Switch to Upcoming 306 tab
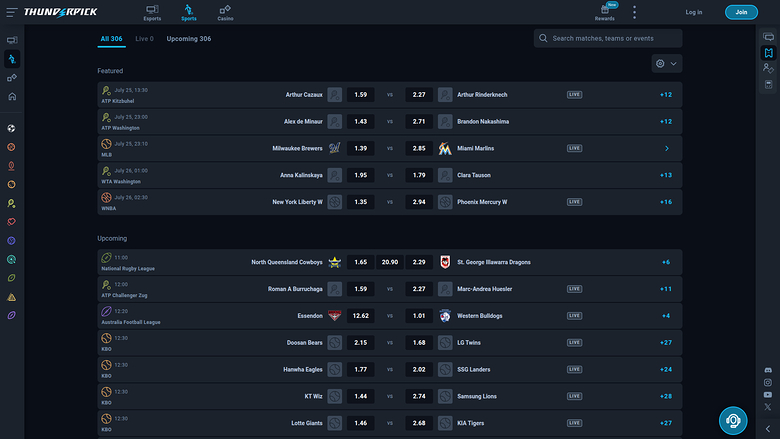This screenshot has height=439, width=780. pos(189,39)
